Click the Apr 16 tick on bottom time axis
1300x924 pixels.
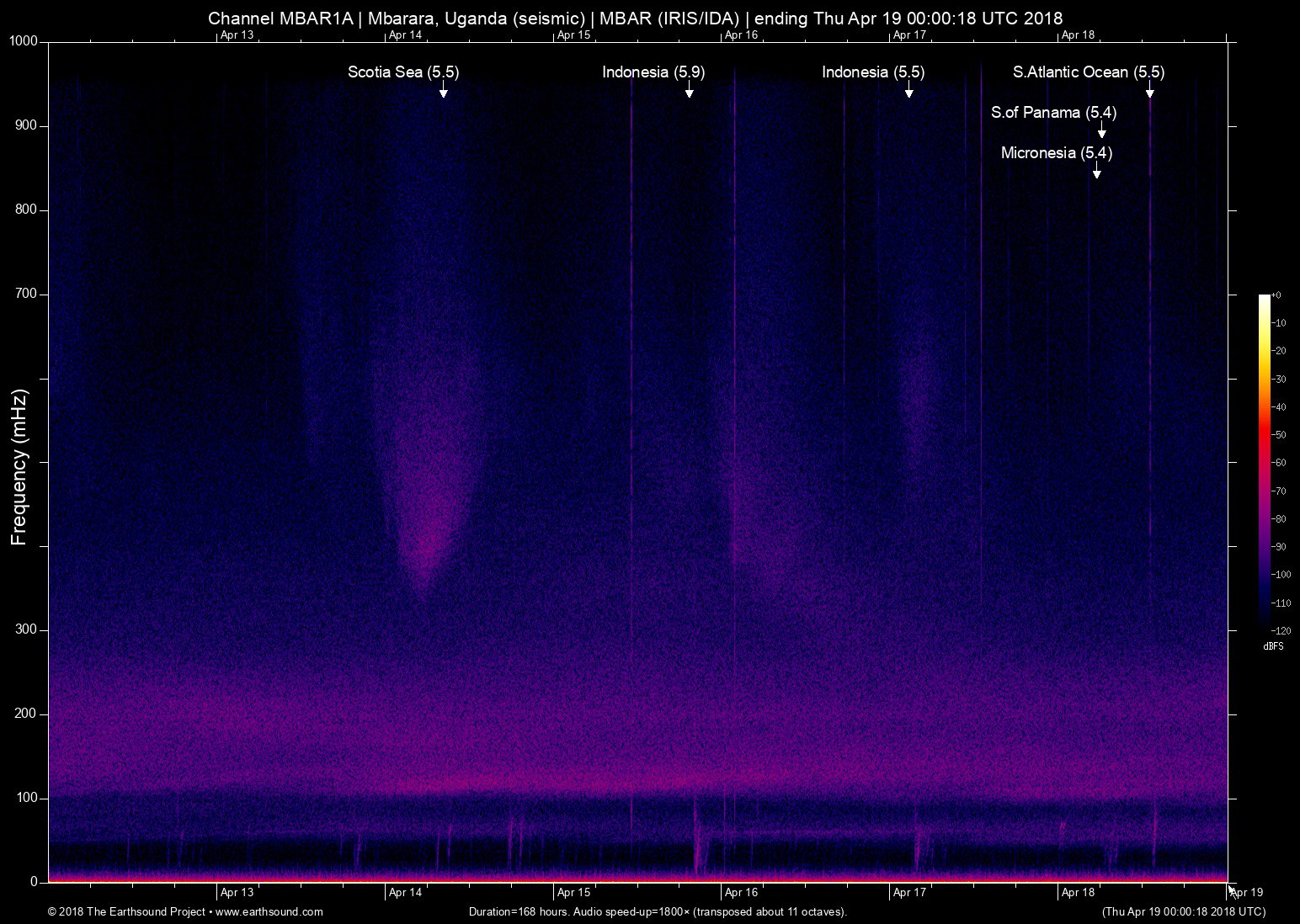tap(741, 893)
